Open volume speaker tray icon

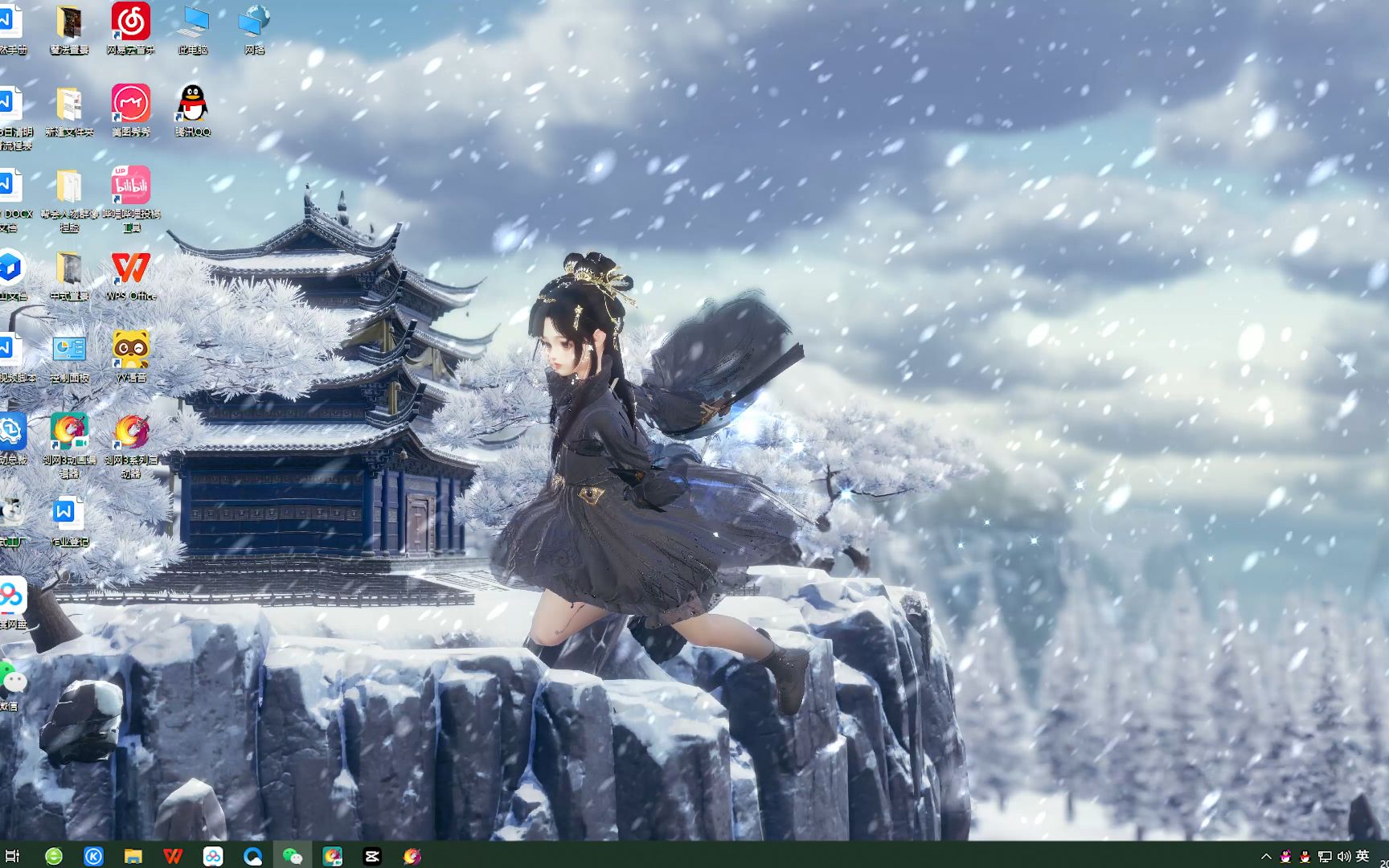[1344, 857]
